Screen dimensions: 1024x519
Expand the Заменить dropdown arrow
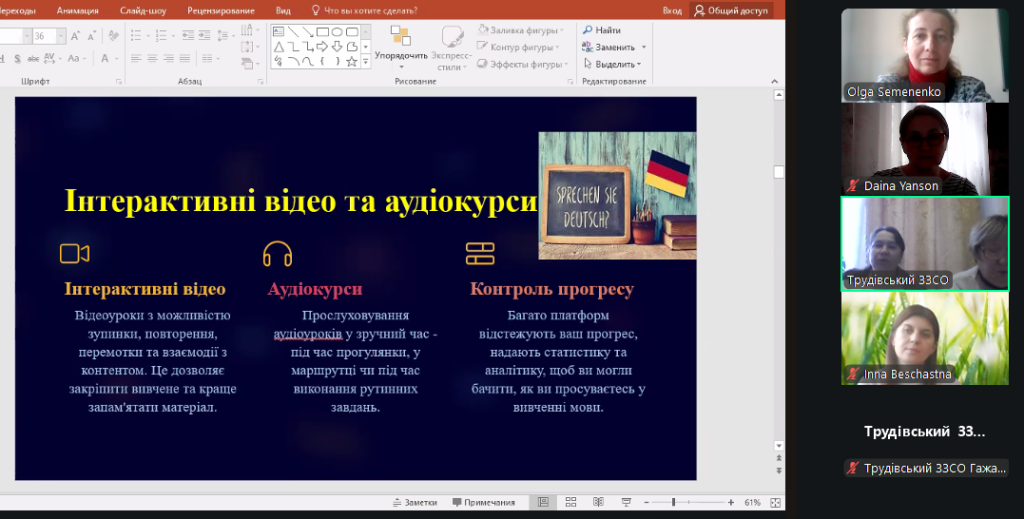pyautogui.click(x=643, y=47)
